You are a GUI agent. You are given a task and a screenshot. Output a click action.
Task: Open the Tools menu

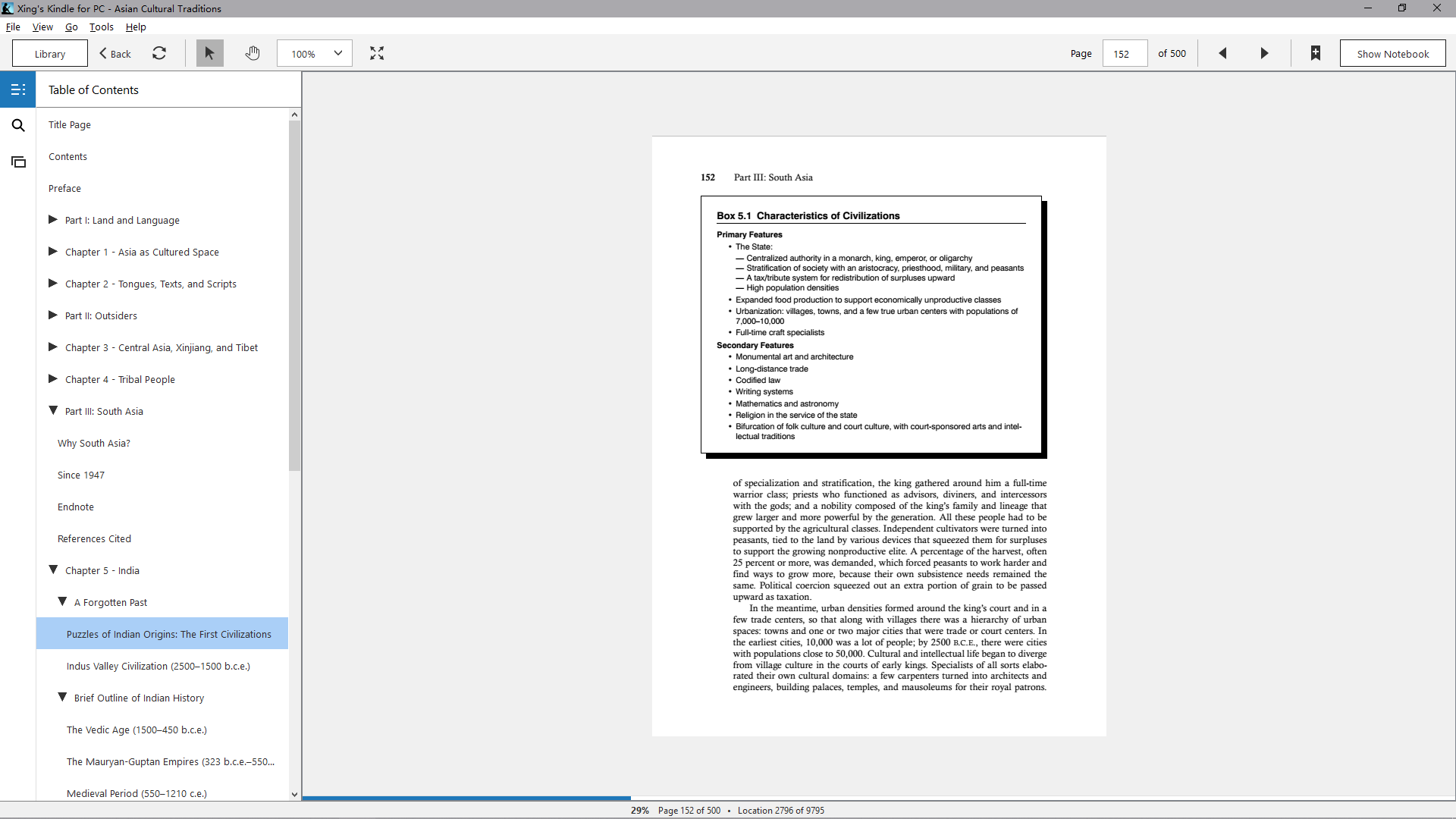[x=101, y=27]
